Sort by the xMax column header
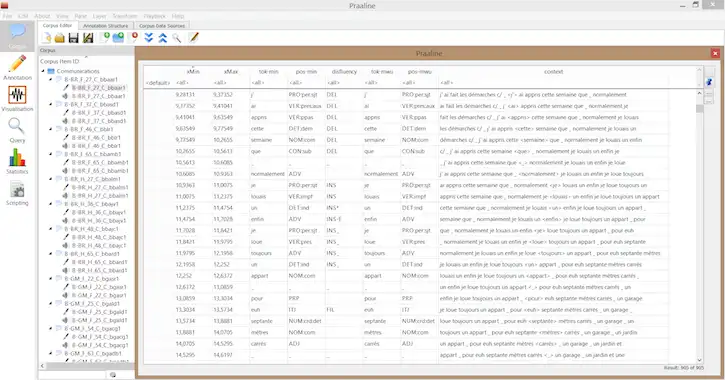 tap(230, 72)
